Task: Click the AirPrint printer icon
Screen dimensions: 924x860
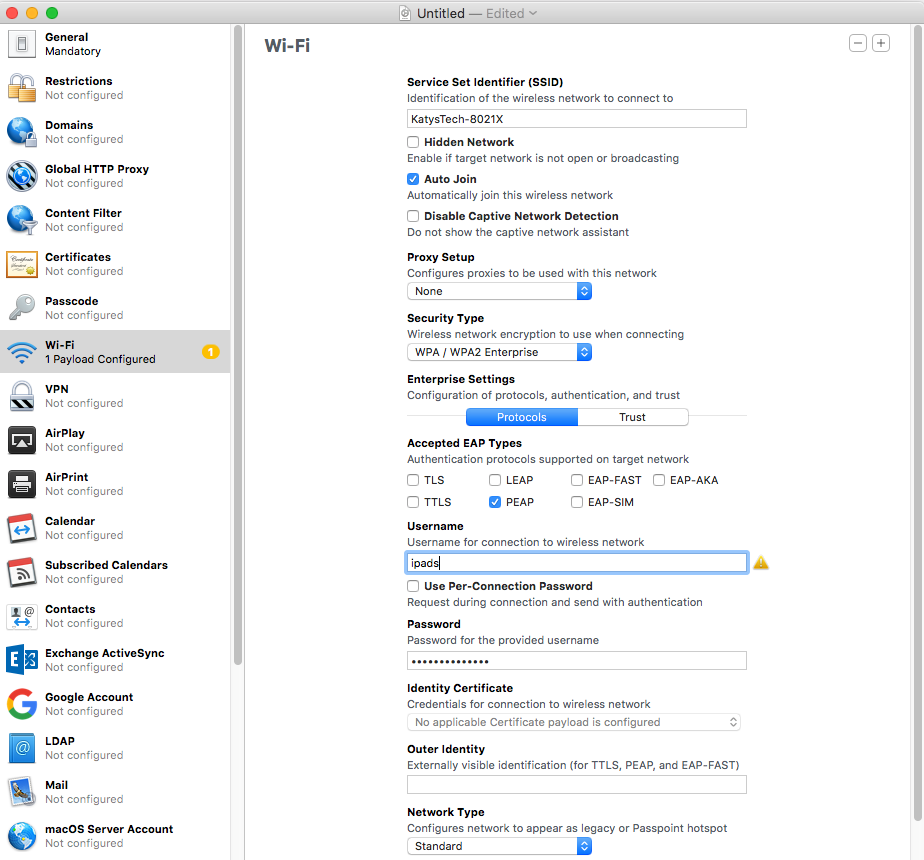Action: [22, 484]
